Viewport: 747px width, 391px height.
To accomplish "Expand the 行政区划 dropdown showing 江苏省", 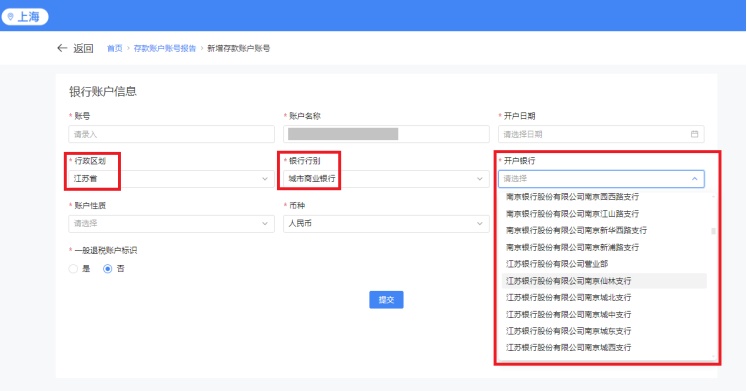I will click(x=172, y=179).
